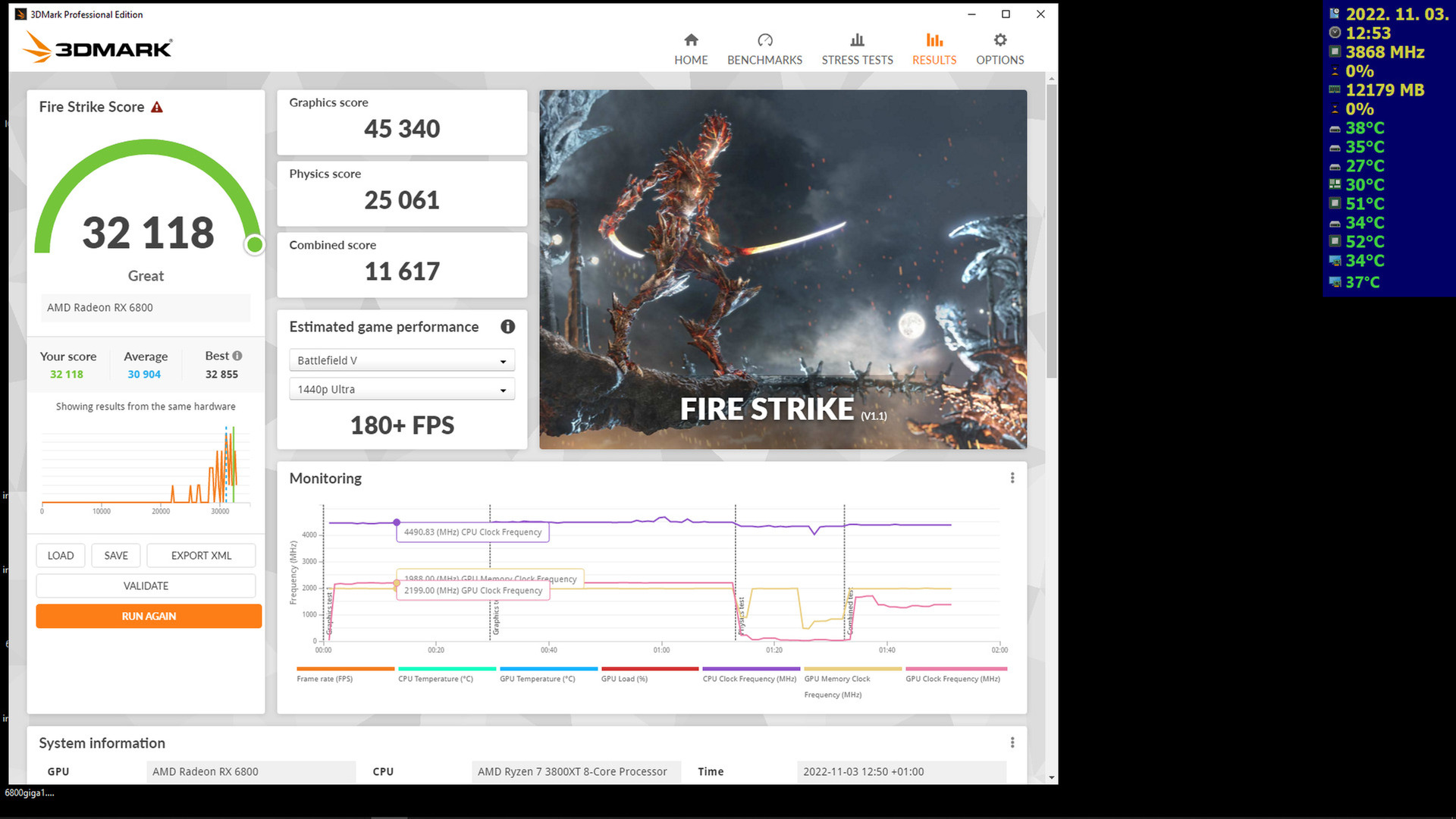The height and width of the screenshot is (819, 1456).
Task: Click the RUN AGAIN button
Action: click(149, 616)
